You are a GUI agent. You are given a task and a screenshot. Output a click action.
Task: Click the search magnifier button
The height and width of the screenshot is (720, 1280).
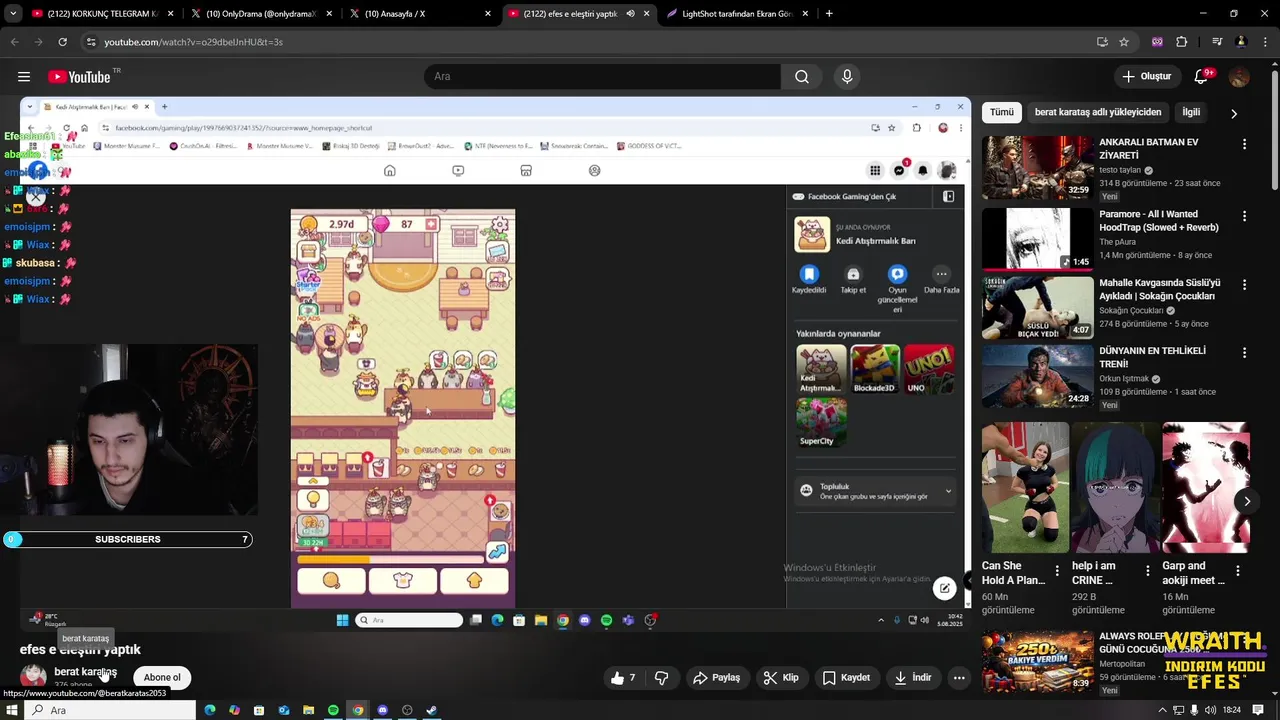802,77
